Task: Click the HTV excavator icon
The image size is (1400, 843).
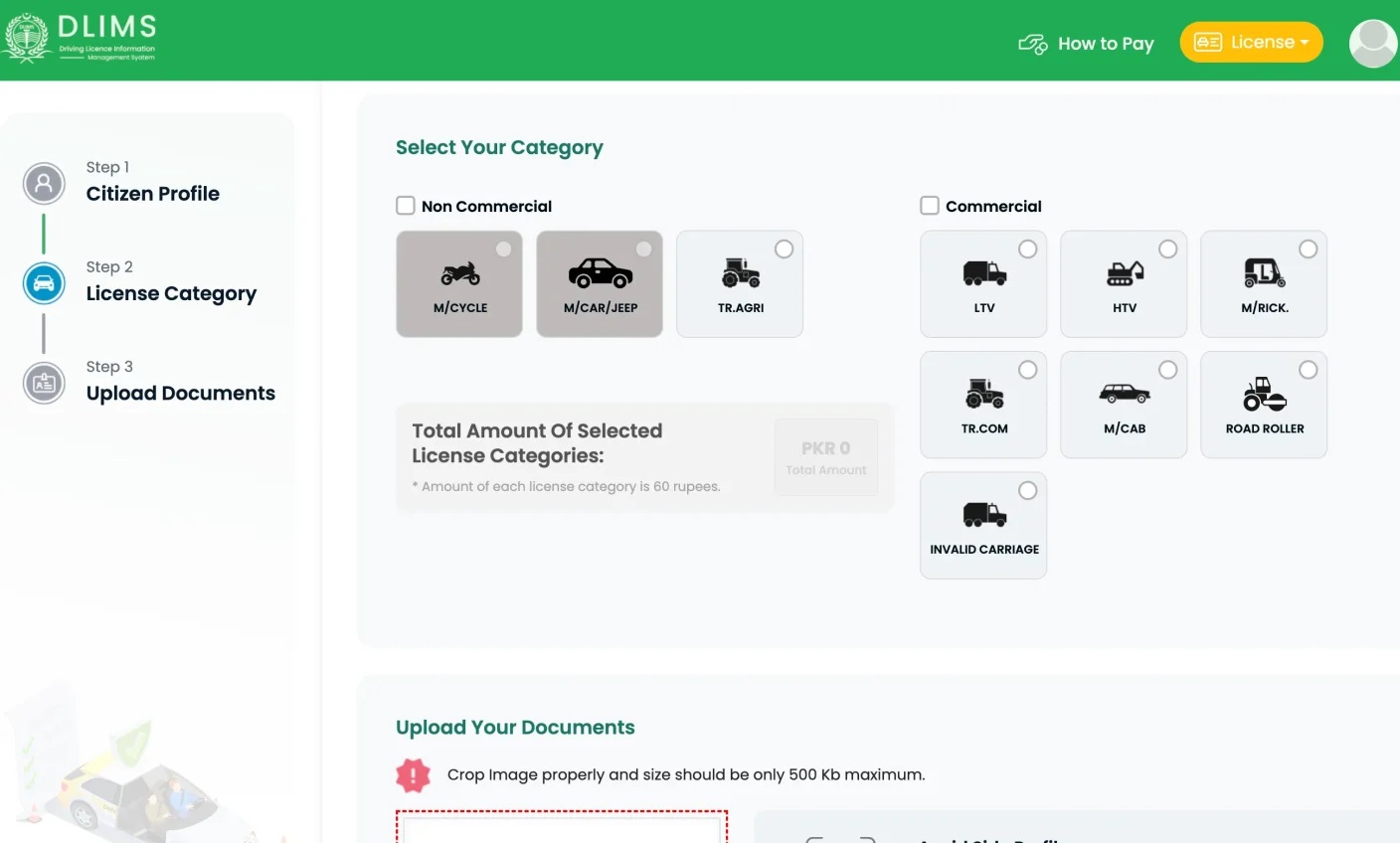Action: 1125,273
